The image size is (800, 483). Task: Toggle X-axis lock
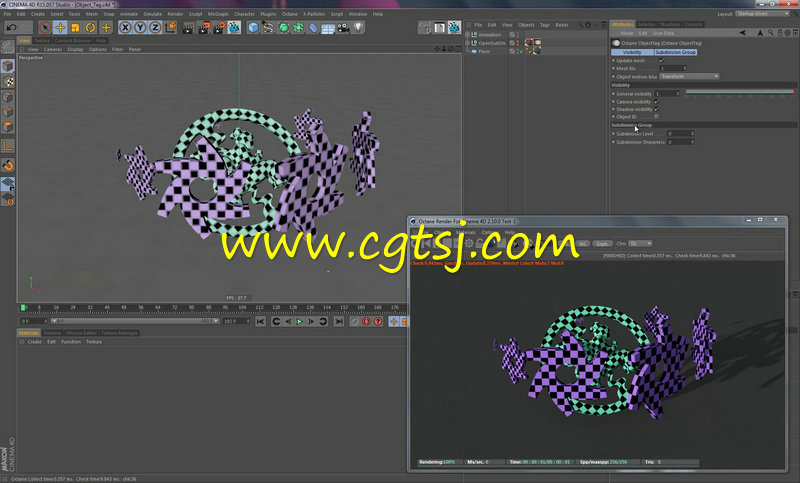tap(125, 27)
